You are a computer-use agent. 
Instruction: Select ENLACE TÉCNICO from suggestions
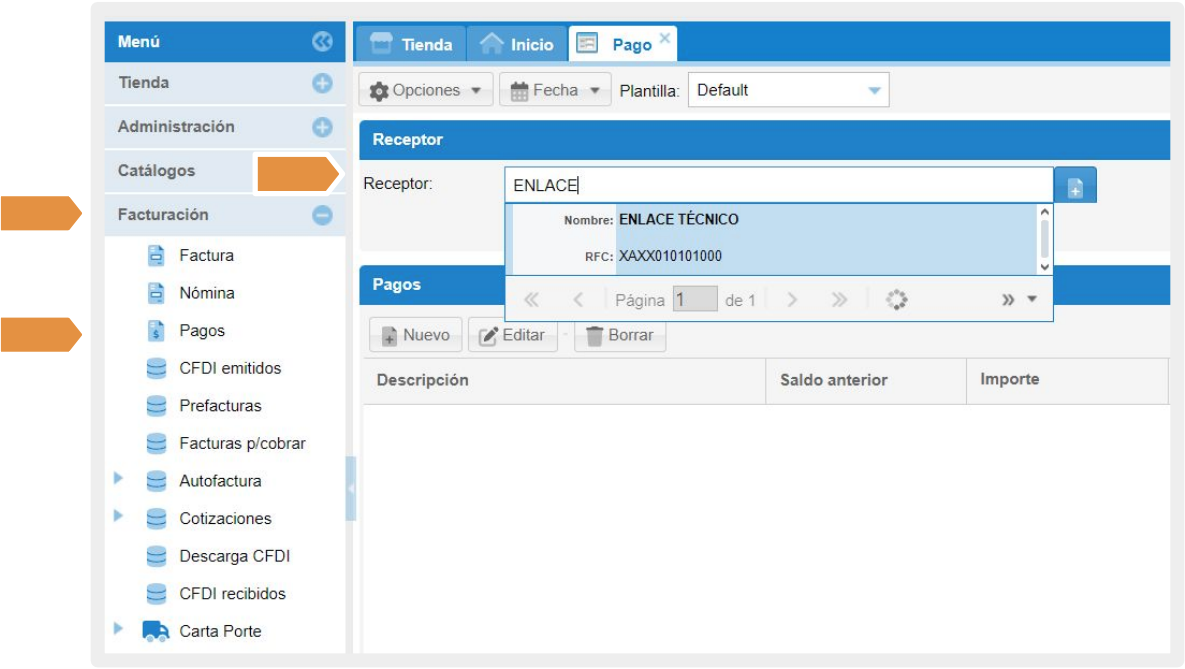click(x=678, y=220)
